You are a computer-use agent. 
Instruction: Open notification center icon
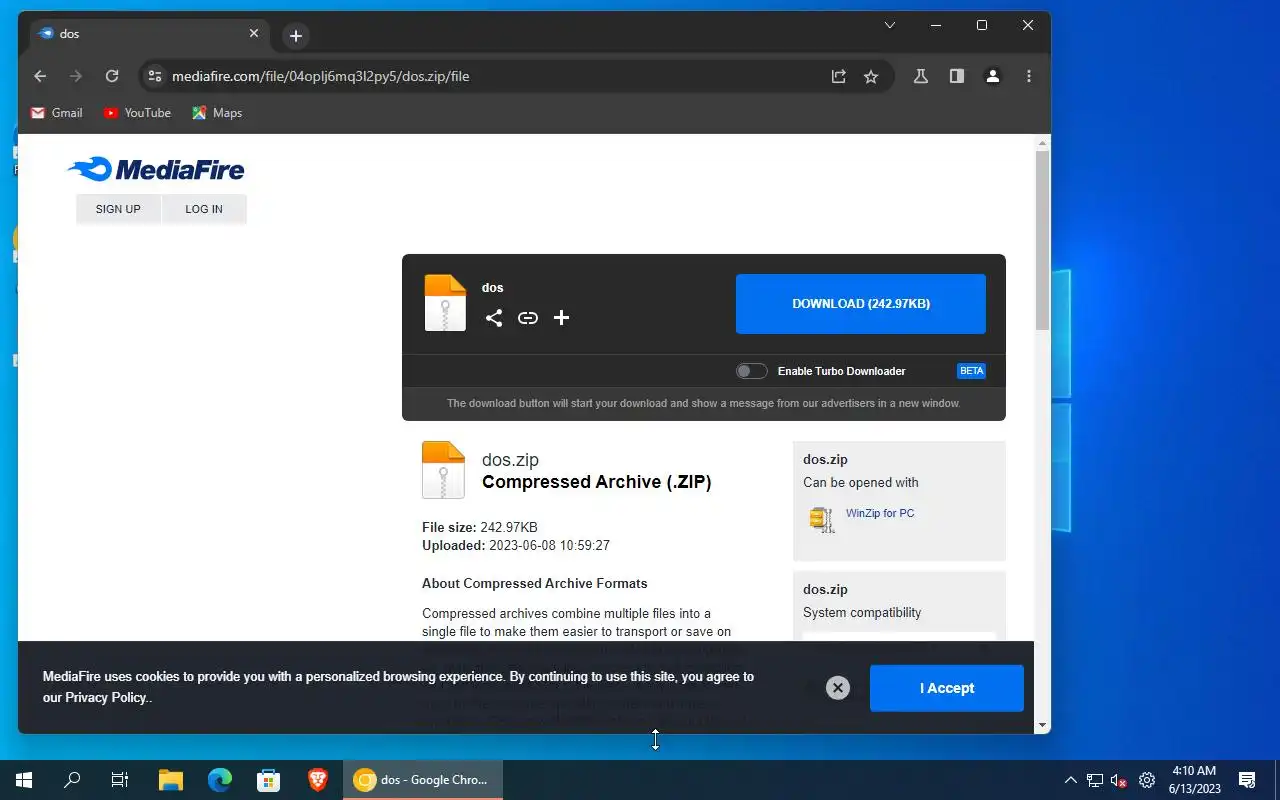click(x=1247, y=780)
